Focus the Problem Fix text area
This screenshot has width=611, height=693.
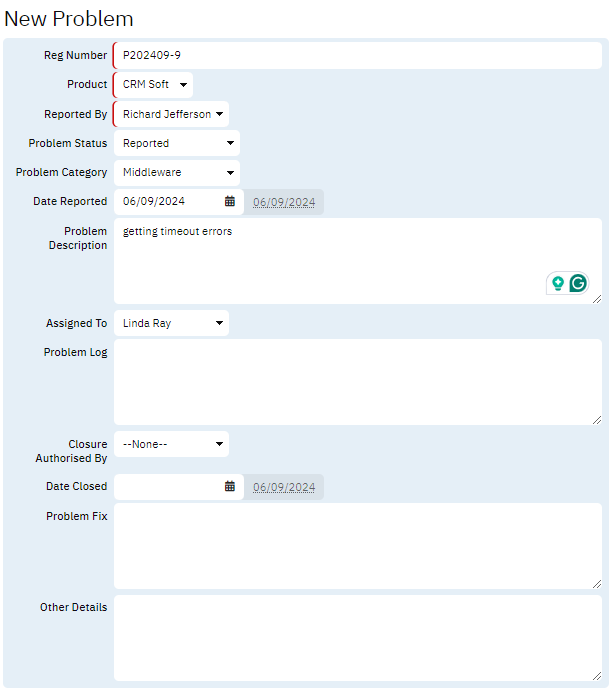click(357, 545)
